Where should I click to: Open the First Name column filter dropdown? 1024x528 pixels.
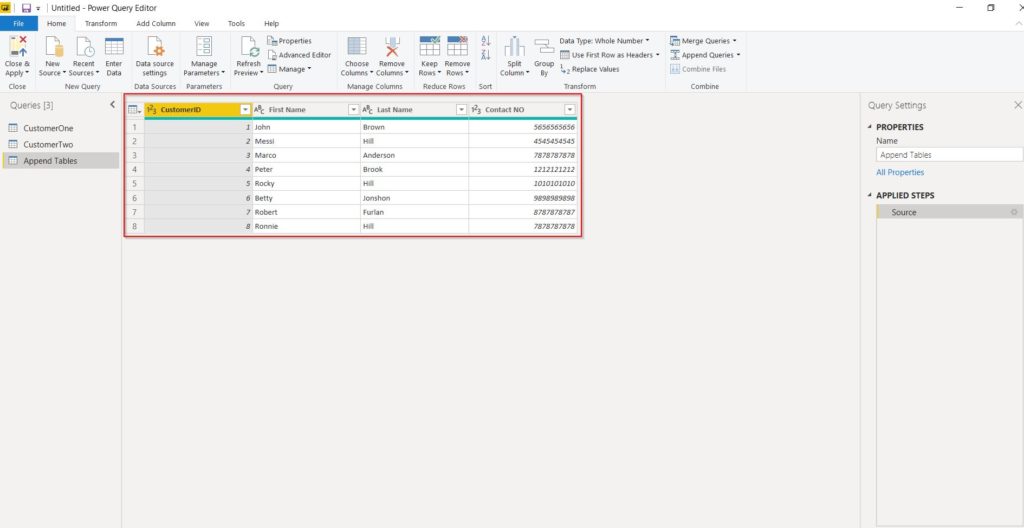pyautogui.click(x=353, y=110)
